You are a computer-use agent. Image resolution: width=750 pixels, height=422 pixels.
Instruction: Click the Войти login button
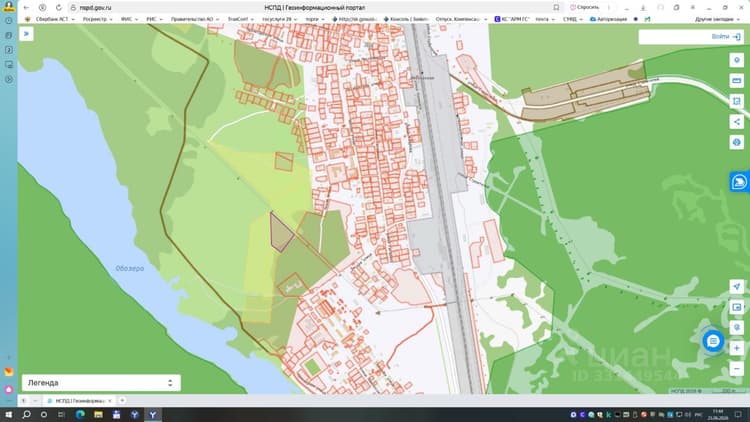pos(726,36)
